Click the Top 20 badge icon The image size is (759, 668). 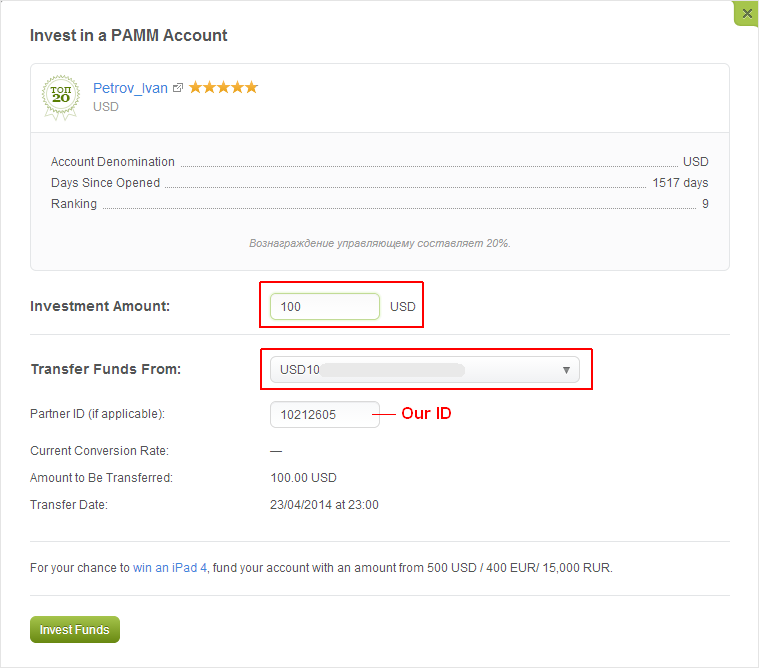[x=61, y=97]
